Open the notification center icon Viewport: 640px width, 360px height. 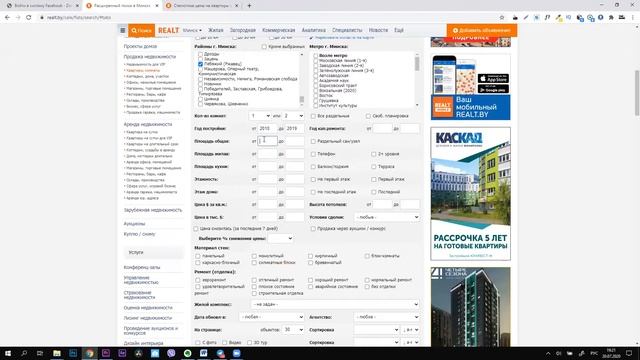click(629, 353)
